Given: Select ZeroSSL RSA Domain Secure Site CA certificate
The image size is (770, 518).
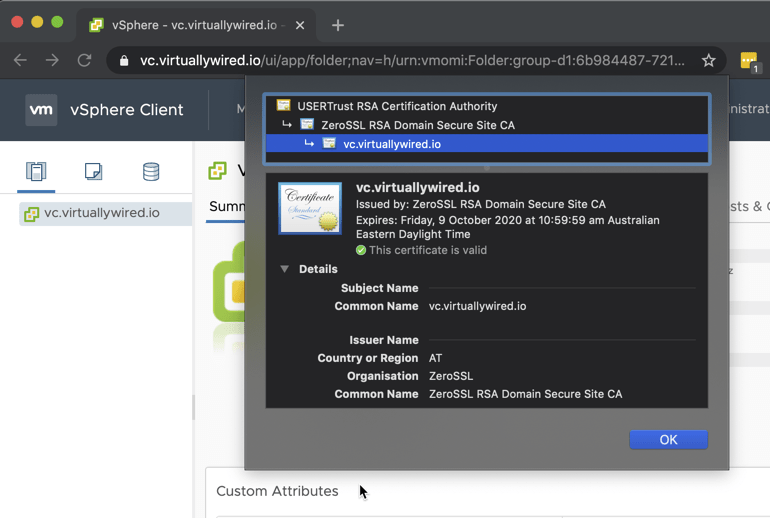Looking at the screenshot, I should pos(487,125).
